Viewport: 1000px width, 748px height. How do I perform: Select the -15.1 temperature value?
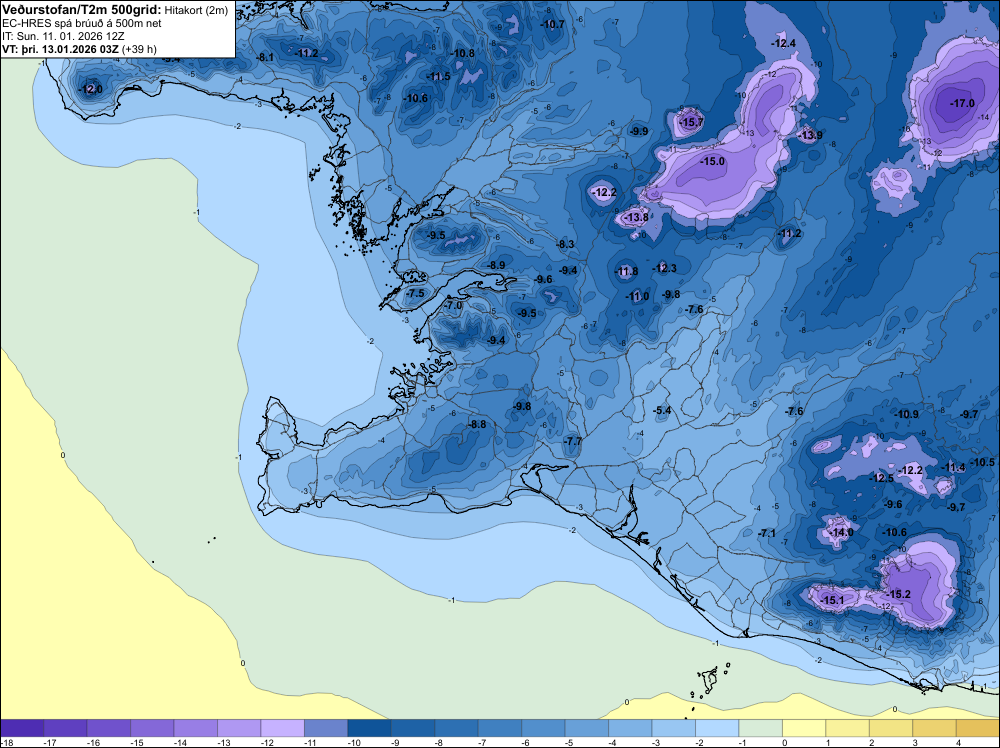(832, 600)
